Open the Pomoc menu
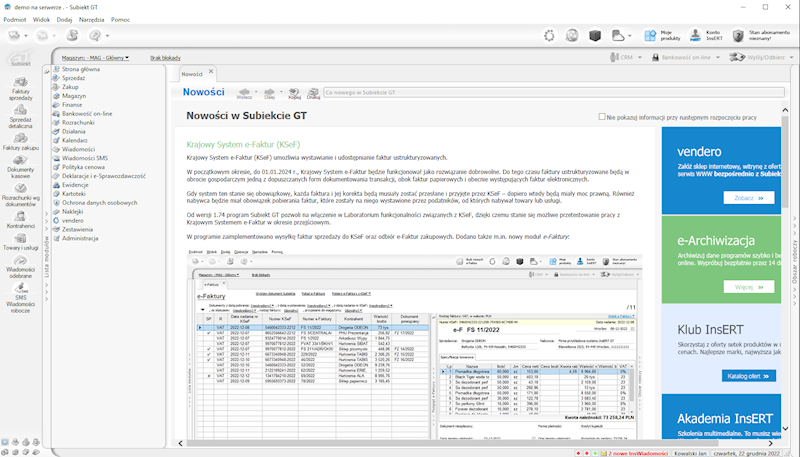This screenshot has height=457, width=800. pos(120,19)
